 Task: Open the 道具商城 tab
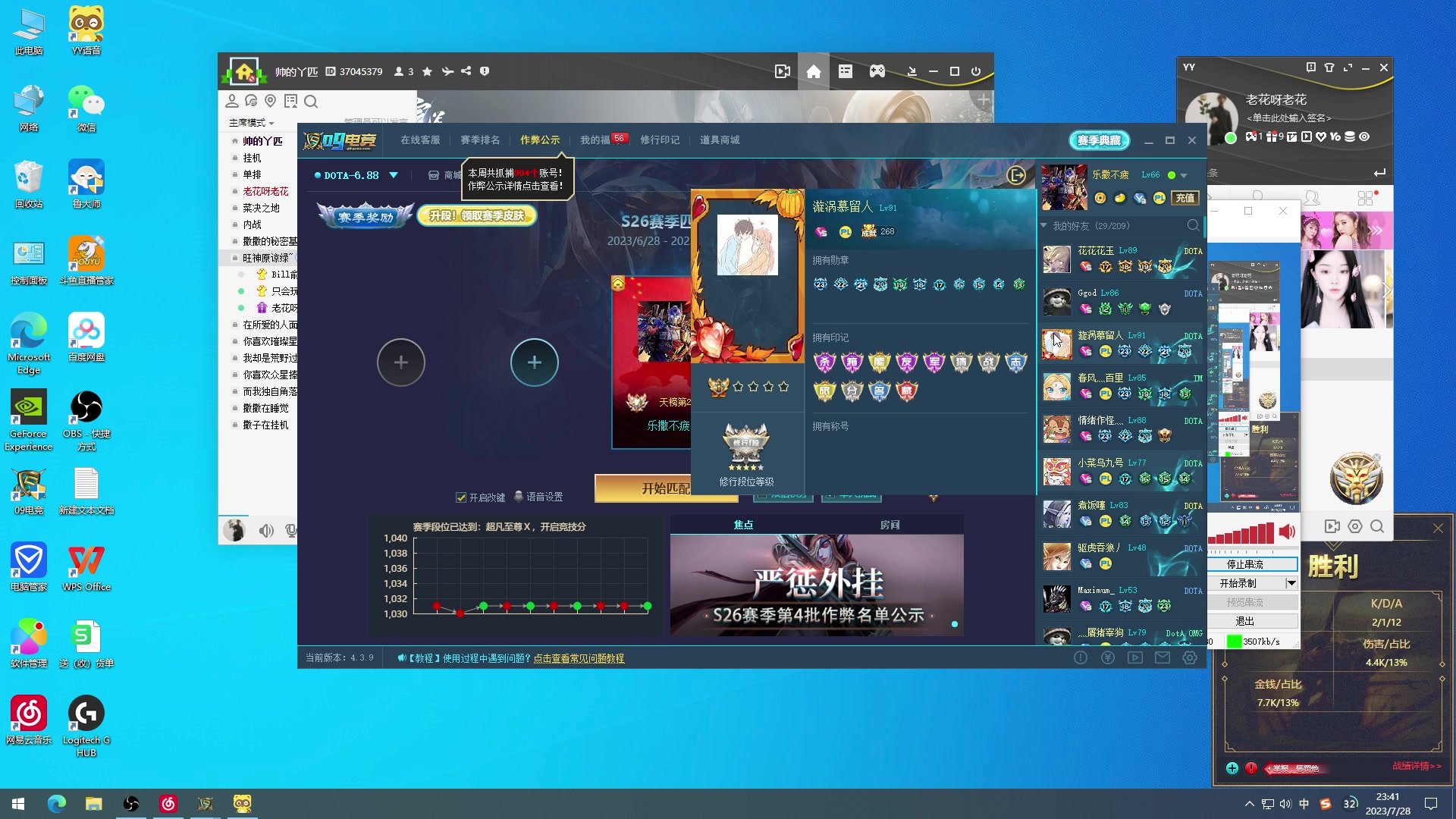click(x=720, y=140)
